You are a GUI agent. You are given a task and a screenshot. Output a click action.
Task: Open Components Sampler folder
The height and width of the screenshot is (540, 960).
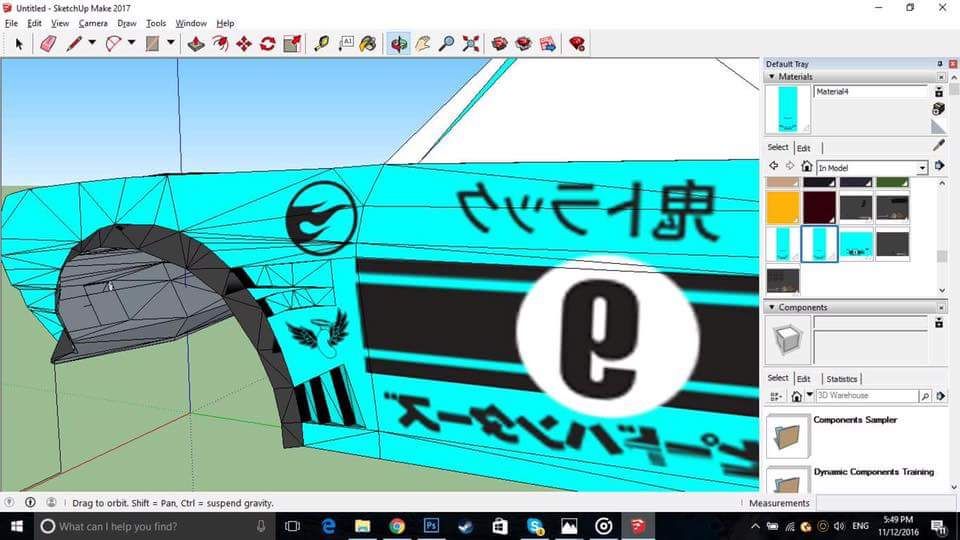point(788,436)
